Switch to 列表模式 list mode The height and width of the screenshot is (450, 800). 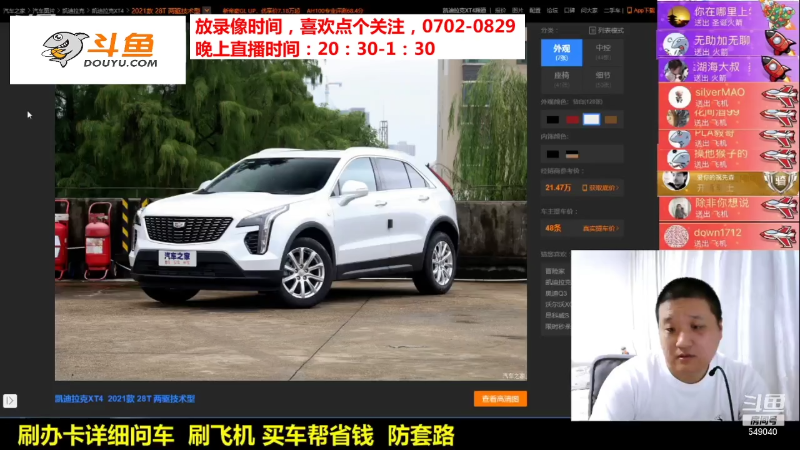point(606,31)
